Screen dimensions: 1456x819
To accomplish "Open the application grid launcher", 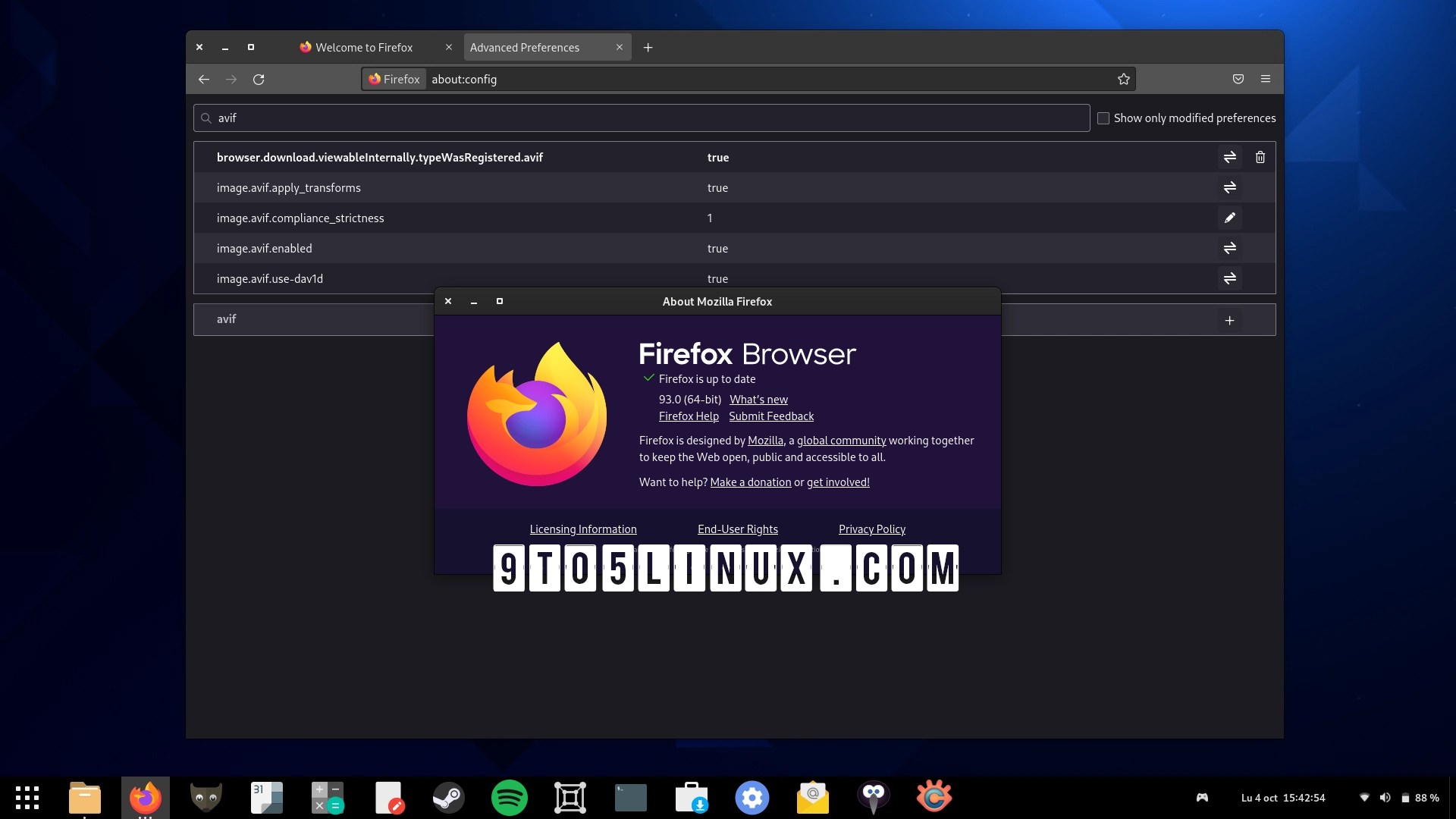I will pos(27,797).
